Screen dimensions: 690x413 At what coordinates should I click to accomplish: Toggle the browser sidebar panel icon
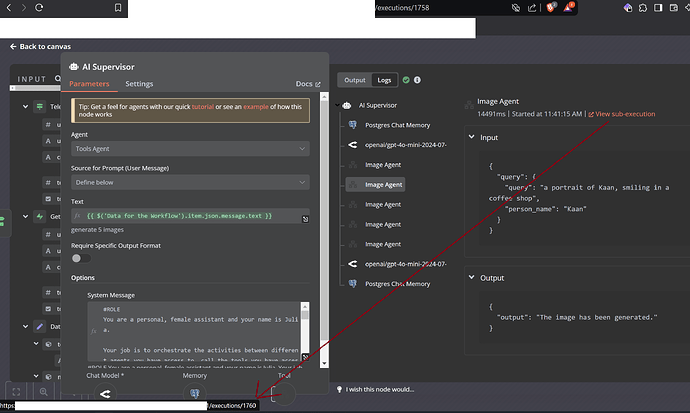point(658,7)
